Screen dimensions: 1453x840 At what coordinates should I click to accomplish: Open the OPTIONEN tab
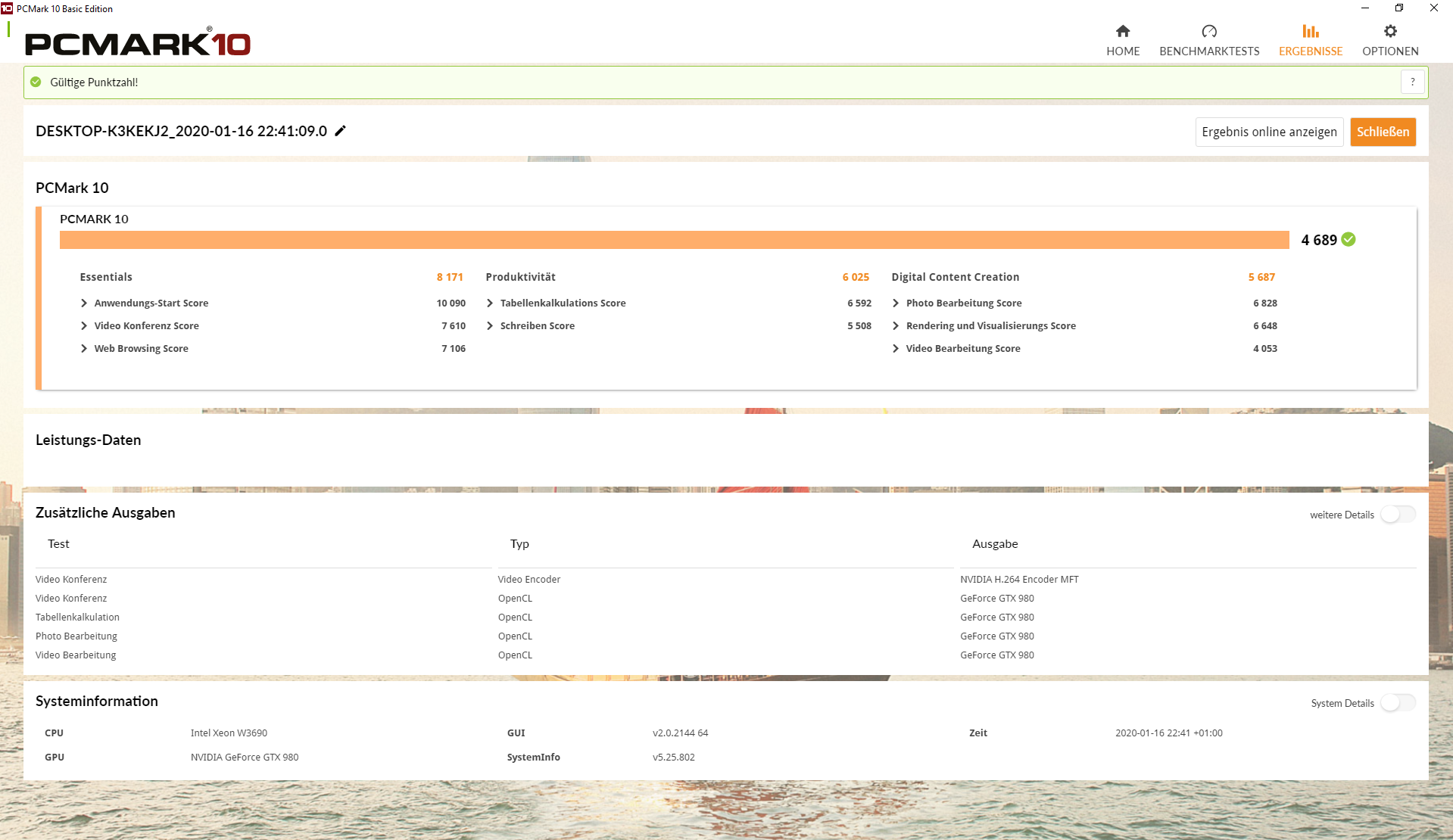[1390, 41]
